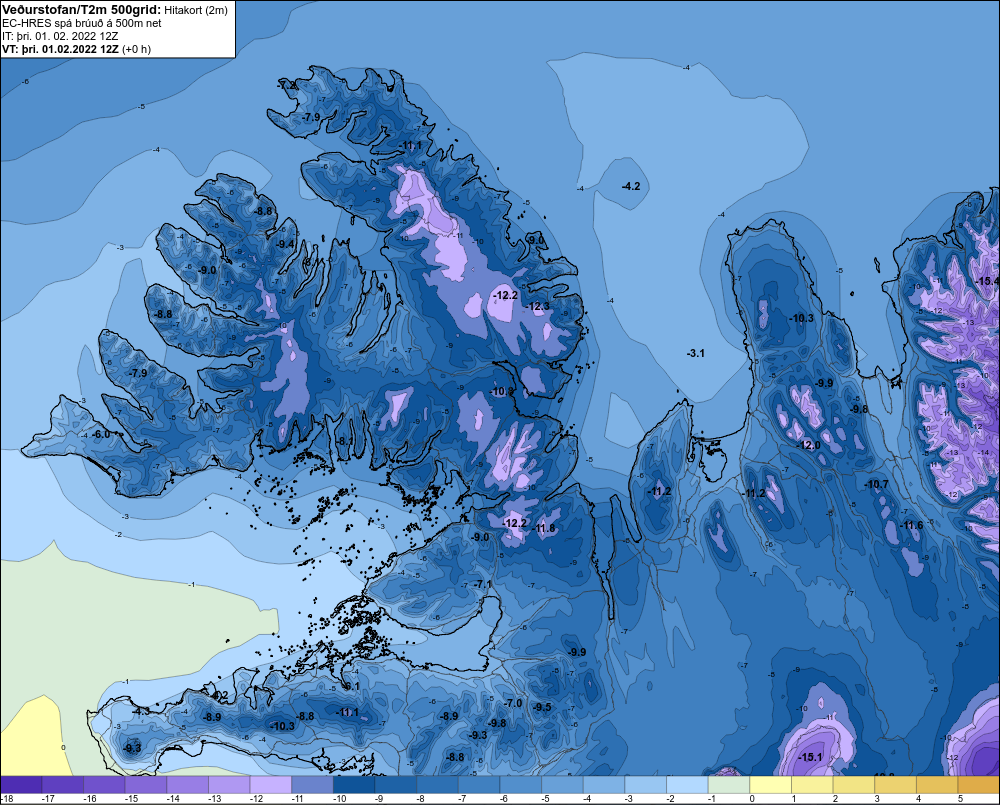Click the -4.2 value over the sea
The width and height of the screenshot is (1000, 805).
[x=631, y=186]
